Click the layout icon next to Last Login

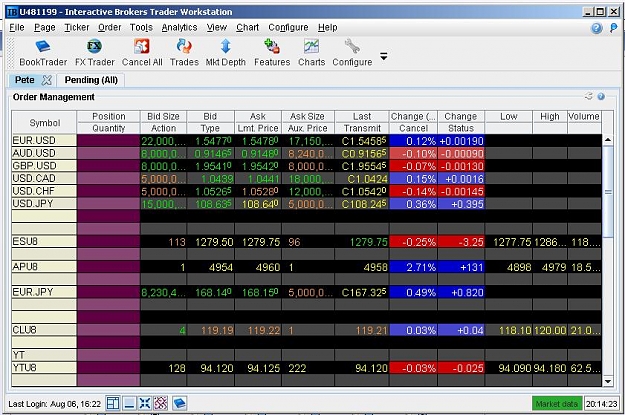113,403
